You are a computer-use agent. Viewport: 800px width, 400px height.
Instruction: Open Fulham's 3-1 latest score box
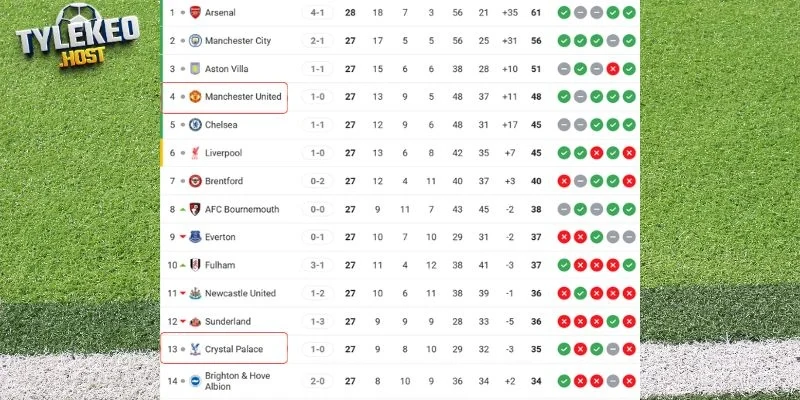click(317, 265)
